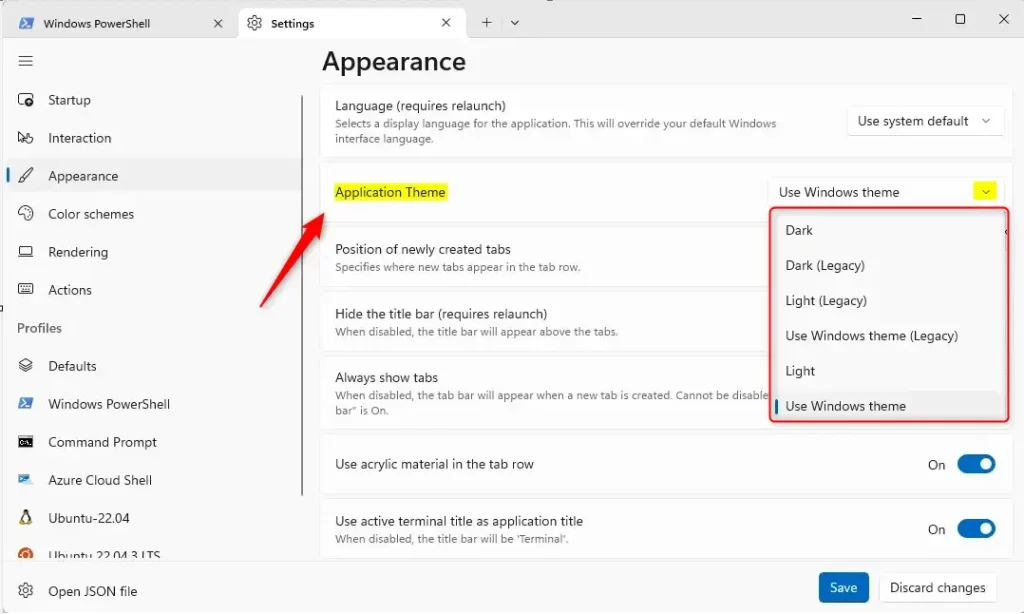Viewport: 1024px width, 614px height.
Task: Open the Command Prompt profile
Action: coord(153,442)
